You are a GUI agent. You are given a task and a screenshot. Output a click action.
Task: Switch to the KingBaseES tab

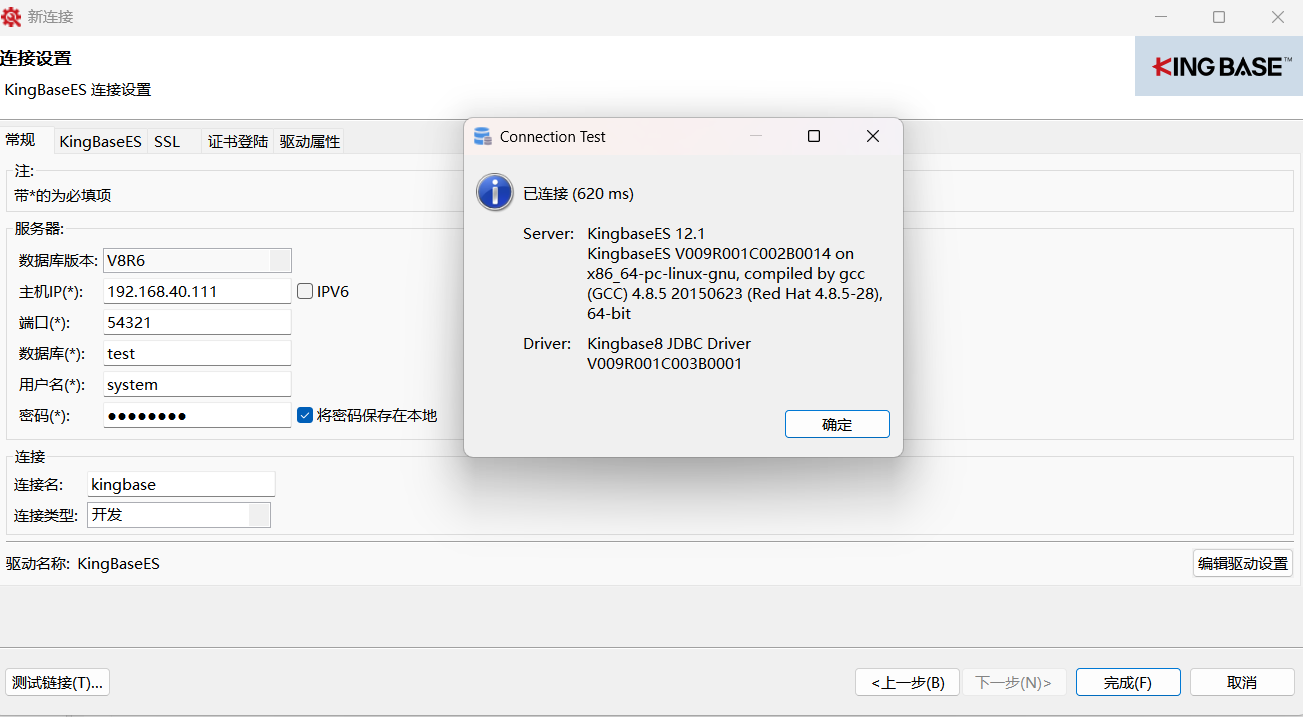pos(100,142)
